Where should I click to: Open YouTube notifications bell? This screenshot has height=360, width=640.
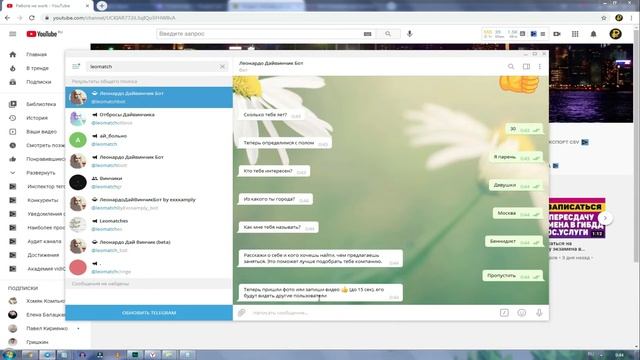click(593, 34)
